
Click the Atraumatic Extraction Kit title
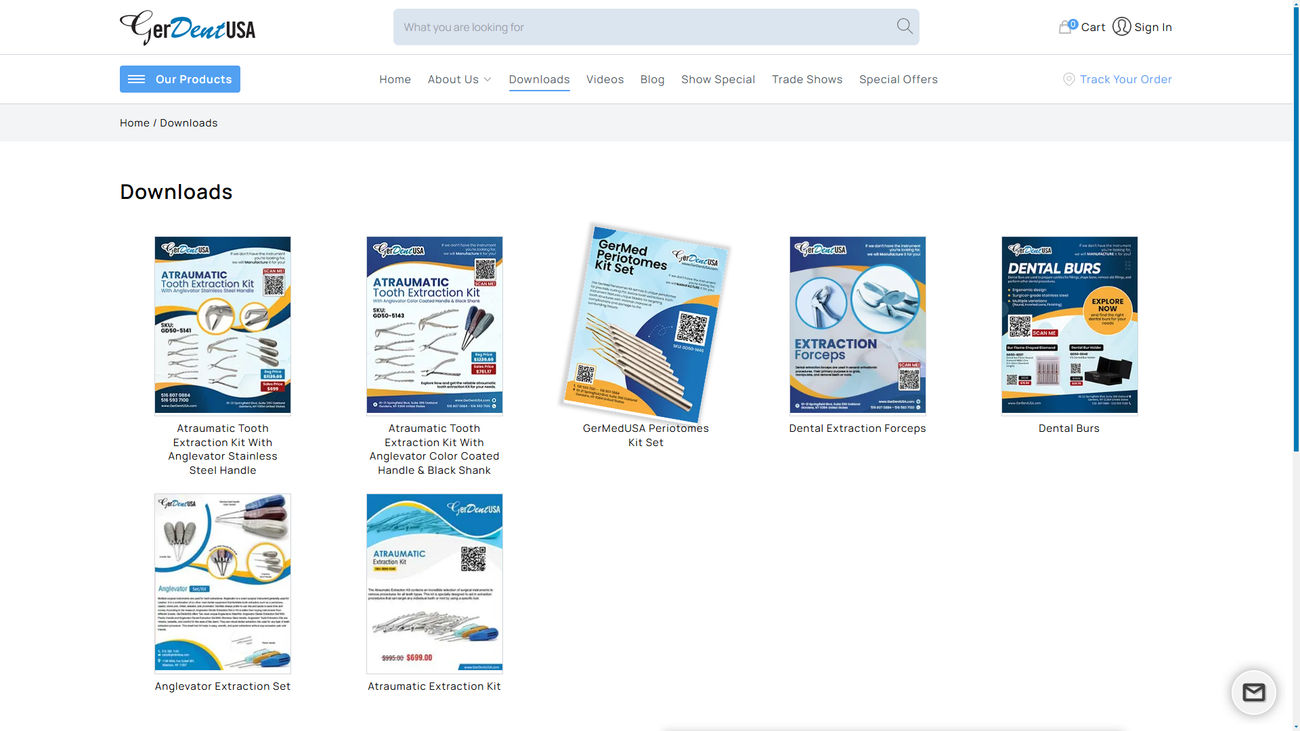pos(435,686)
